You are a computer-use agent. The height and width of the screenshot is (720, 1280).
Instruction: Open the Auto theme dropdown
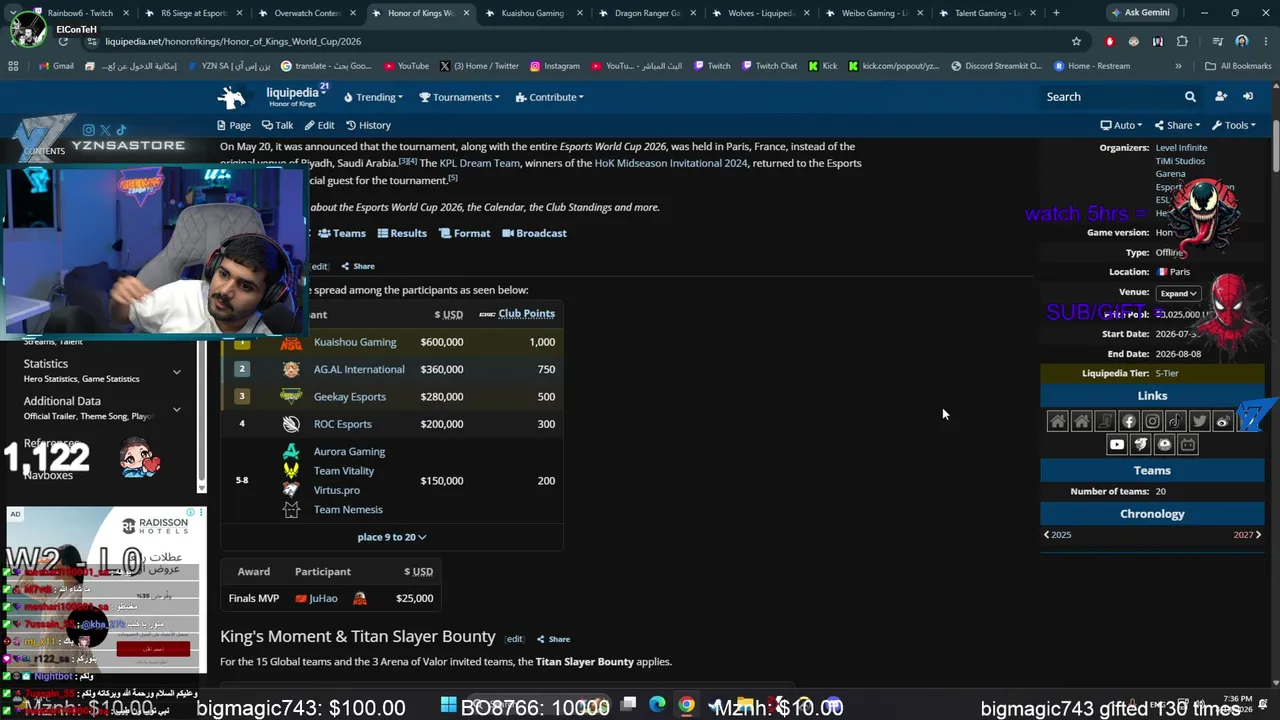(x=1121, y=125)
